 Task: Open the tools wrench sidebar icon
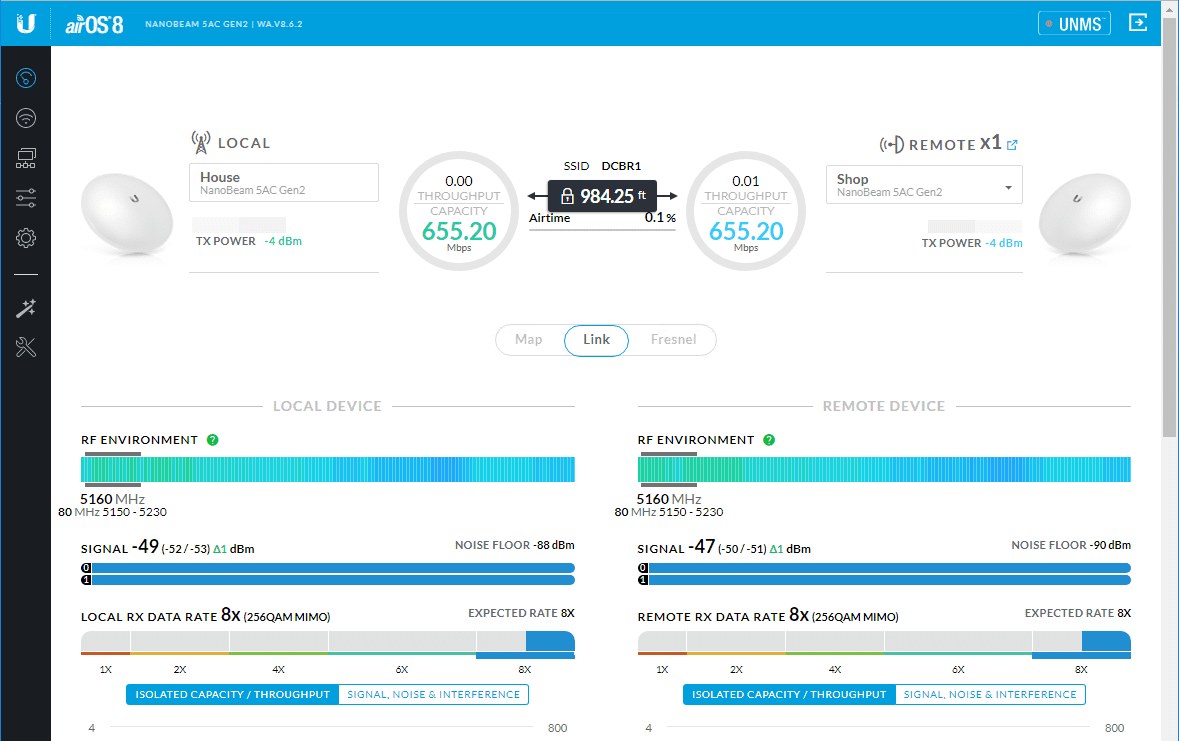coord(26,348)
